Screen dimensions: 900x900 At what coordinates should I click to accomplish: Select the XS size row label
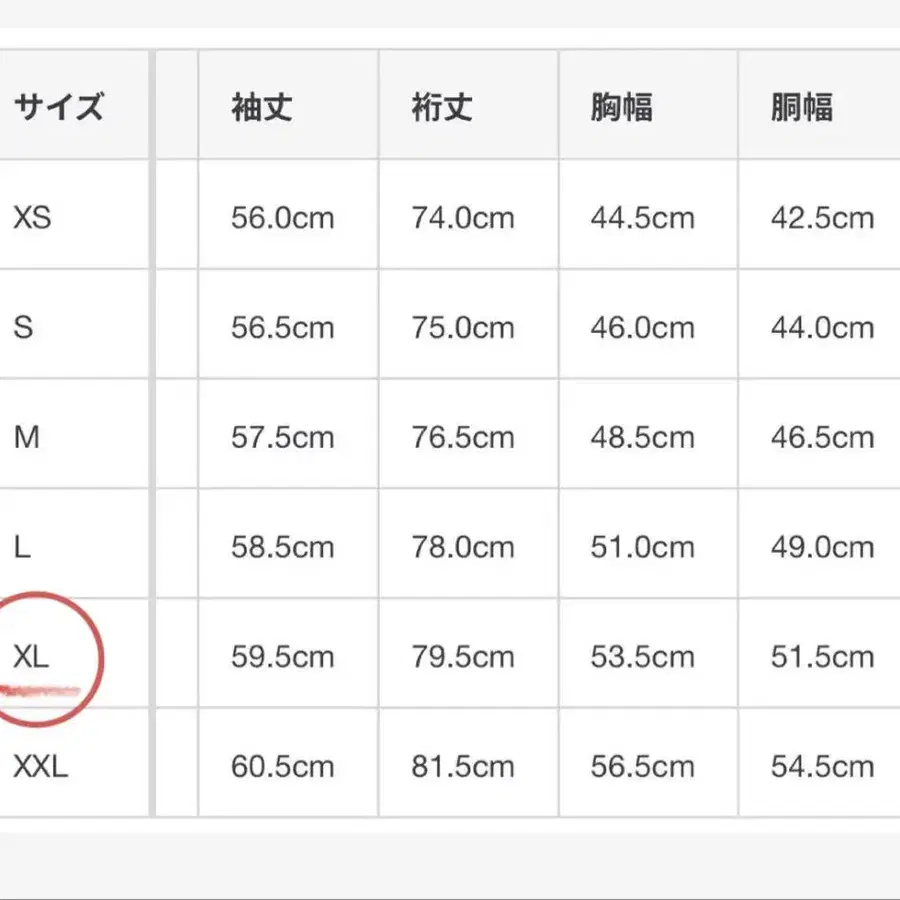pos(32,217)
